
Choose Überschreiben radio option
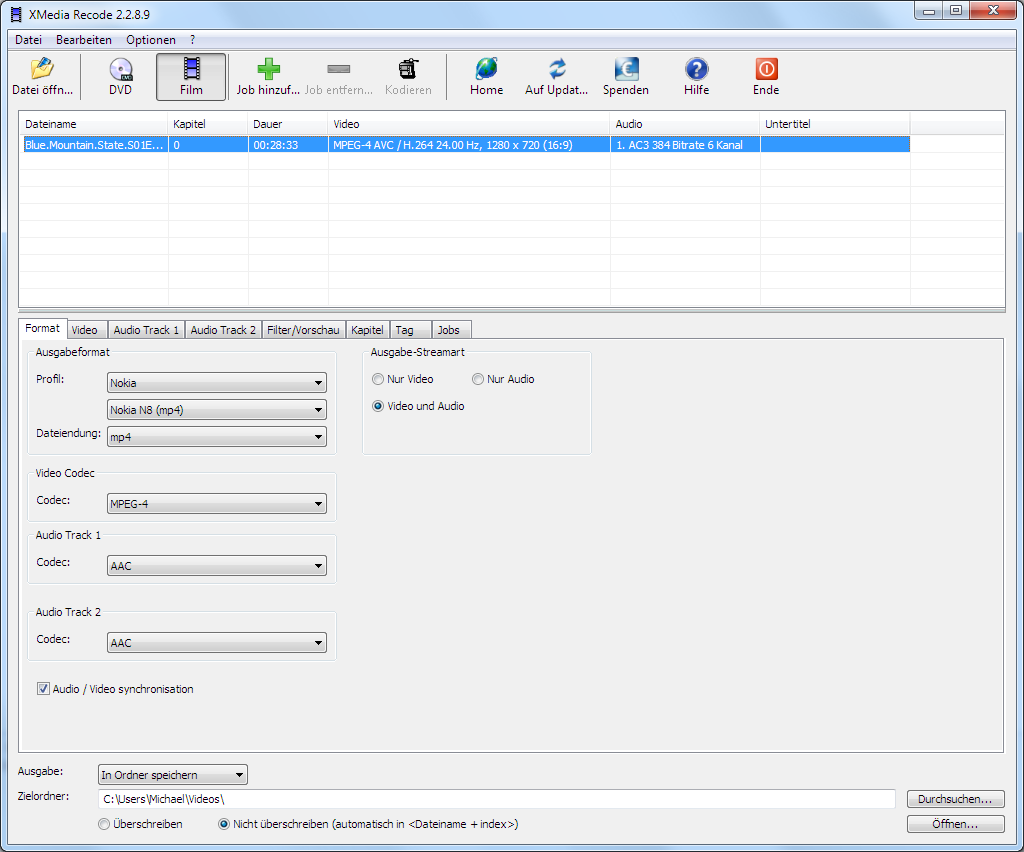103,824
